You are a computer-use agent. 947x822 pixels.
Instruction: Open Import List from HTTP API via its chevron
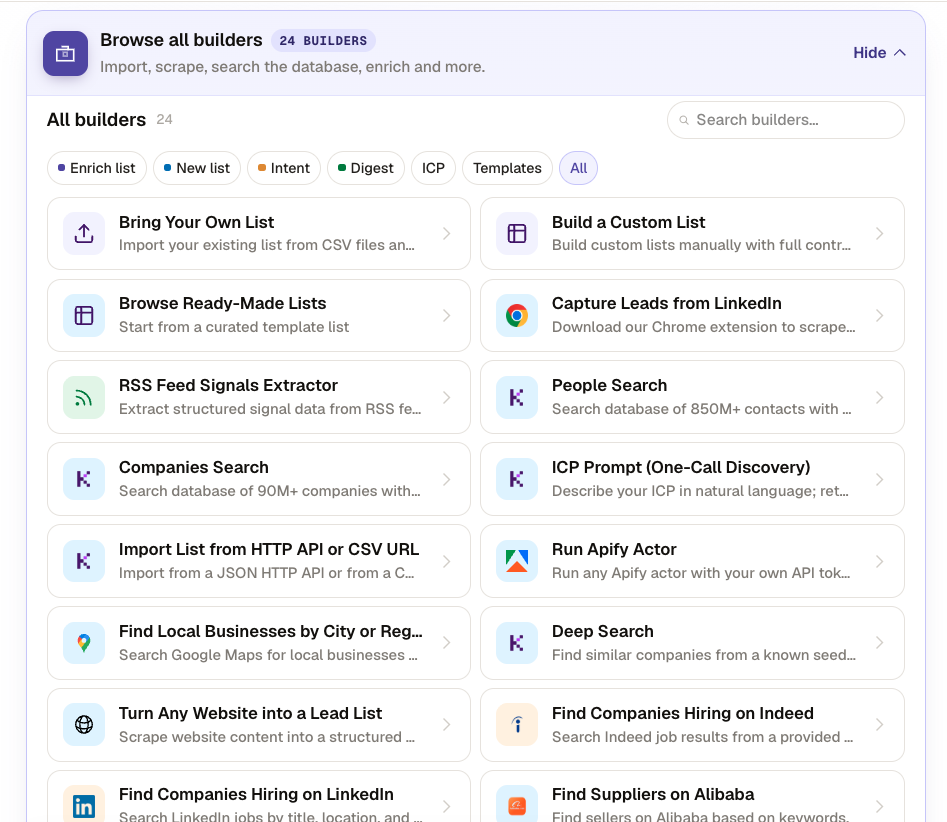pos(446,561)
